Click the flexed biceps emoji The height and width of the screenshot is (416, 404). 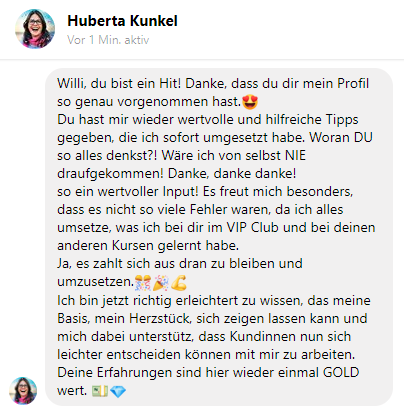coord(179,282)
